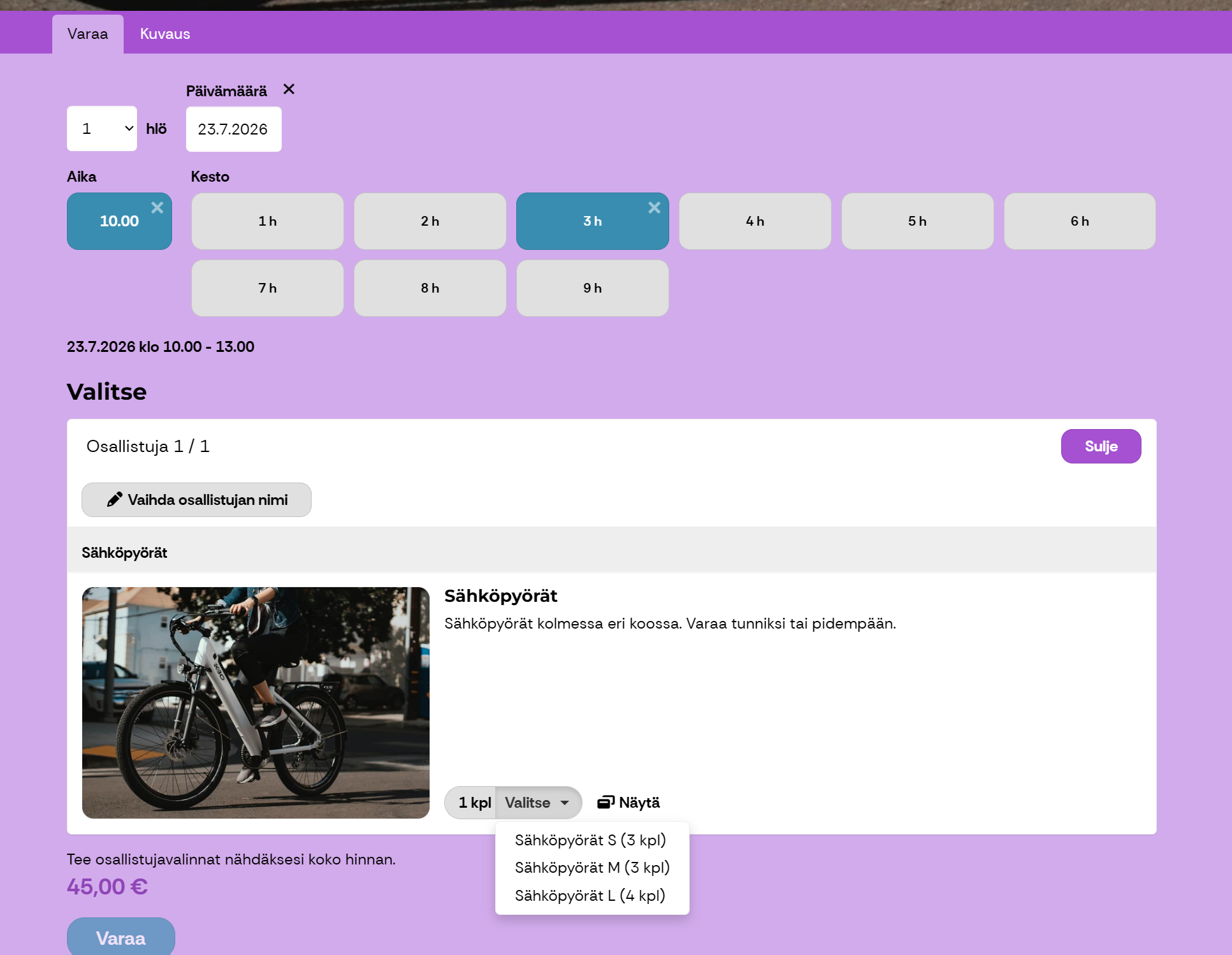Image resolution: width=1232 pixels, height=955 pixels.
Task: Open the person count dropdown
Action: pyautogui.click(x=102, y=129)
